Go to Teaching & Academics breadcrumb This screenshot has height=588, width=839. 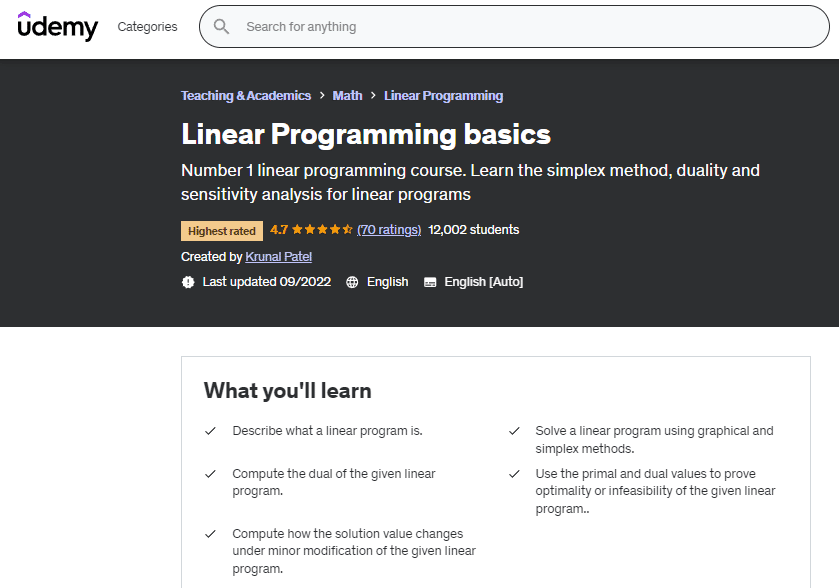246,96
